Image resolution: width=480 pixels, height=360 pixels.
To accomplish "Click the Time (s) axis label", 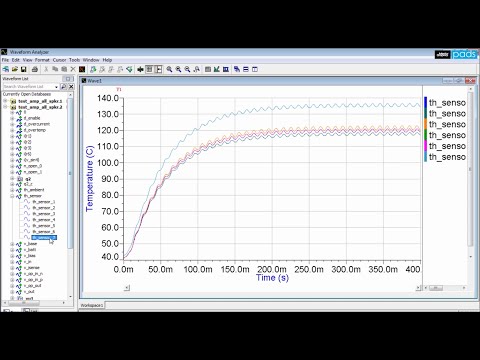I will [x=272, y=278].
